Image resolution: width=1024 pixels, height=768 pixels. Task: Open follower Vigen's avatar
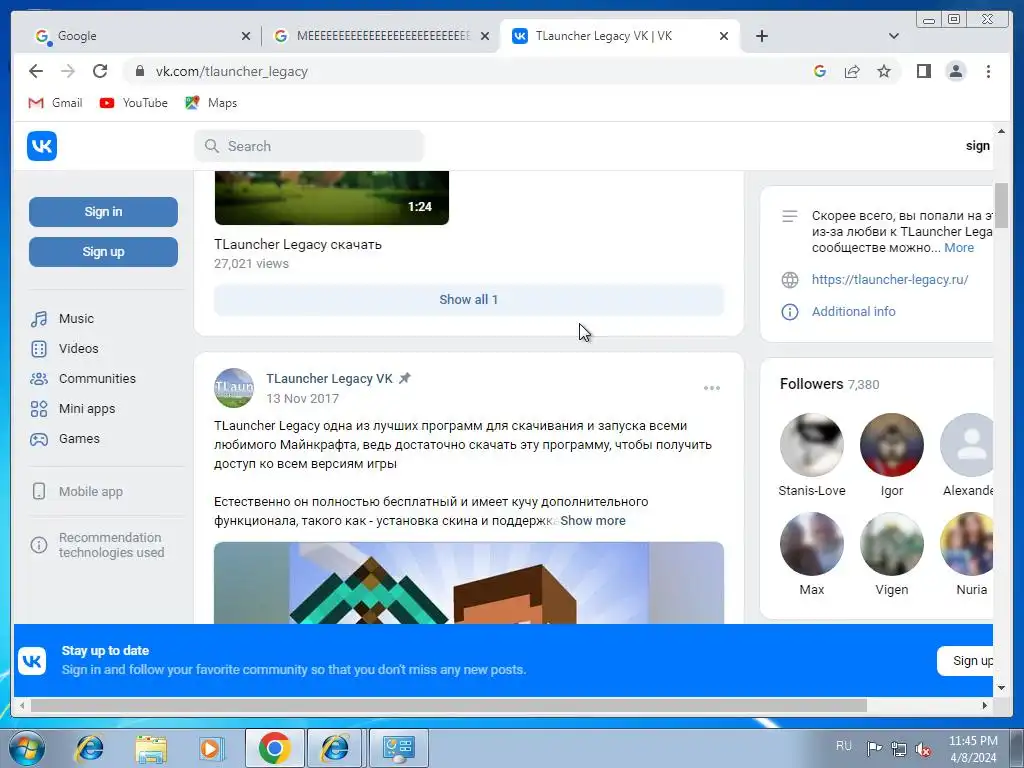click(x=891, y=544)
